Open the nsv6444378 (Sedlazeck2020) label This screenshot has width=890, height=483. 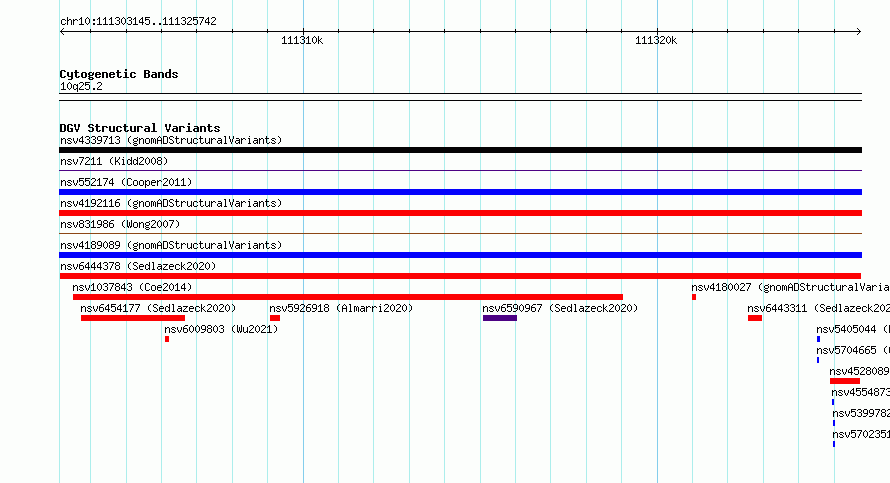138,266
